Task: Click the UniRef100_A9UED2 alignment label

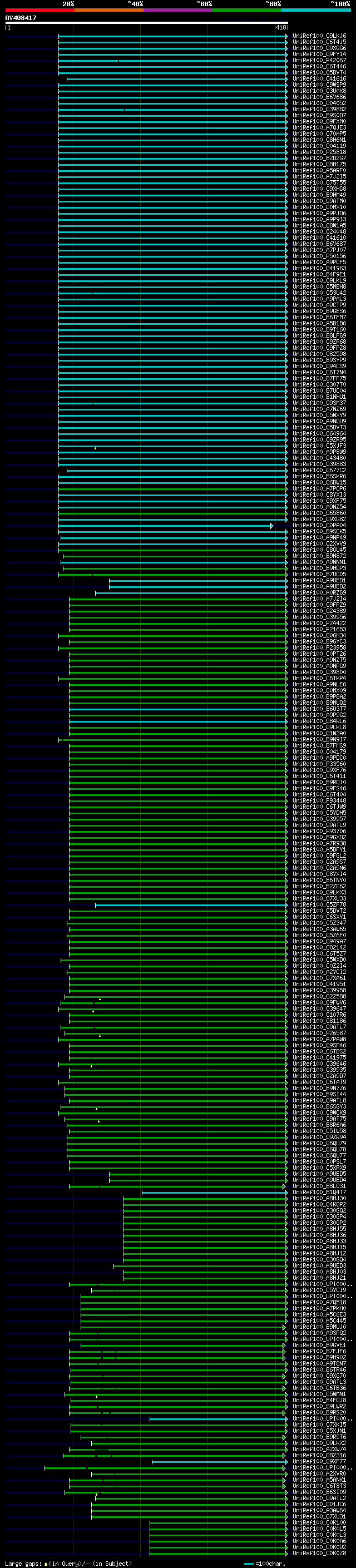Action: point(319,586)
